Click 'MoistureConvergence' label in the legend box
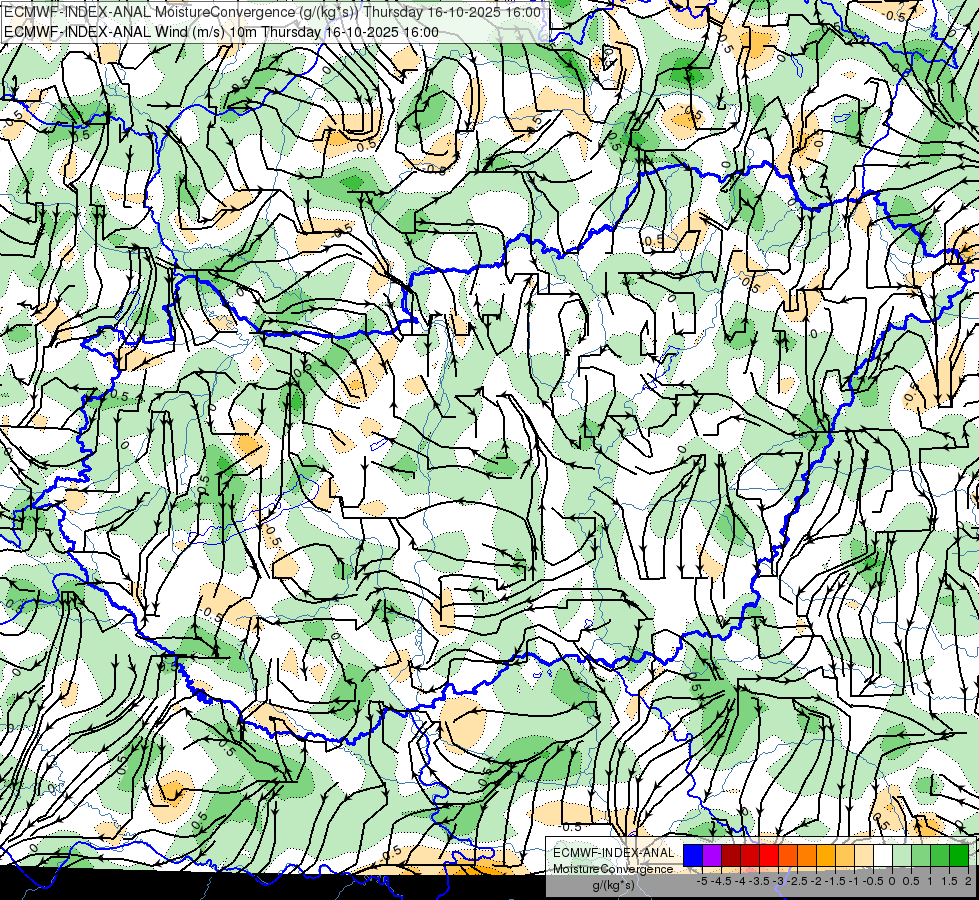 click(x=613, y=869)
